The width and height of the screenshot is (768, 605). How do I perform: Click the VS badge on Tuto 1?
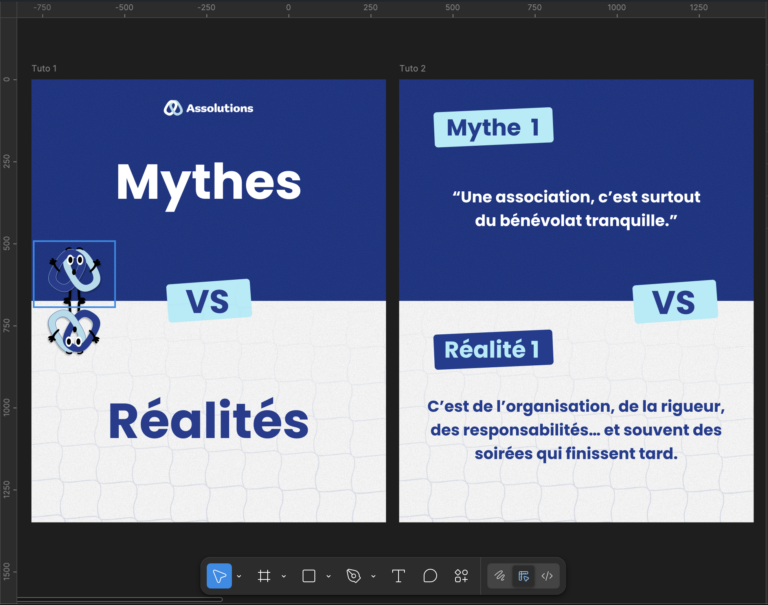[x=209, y=301]
